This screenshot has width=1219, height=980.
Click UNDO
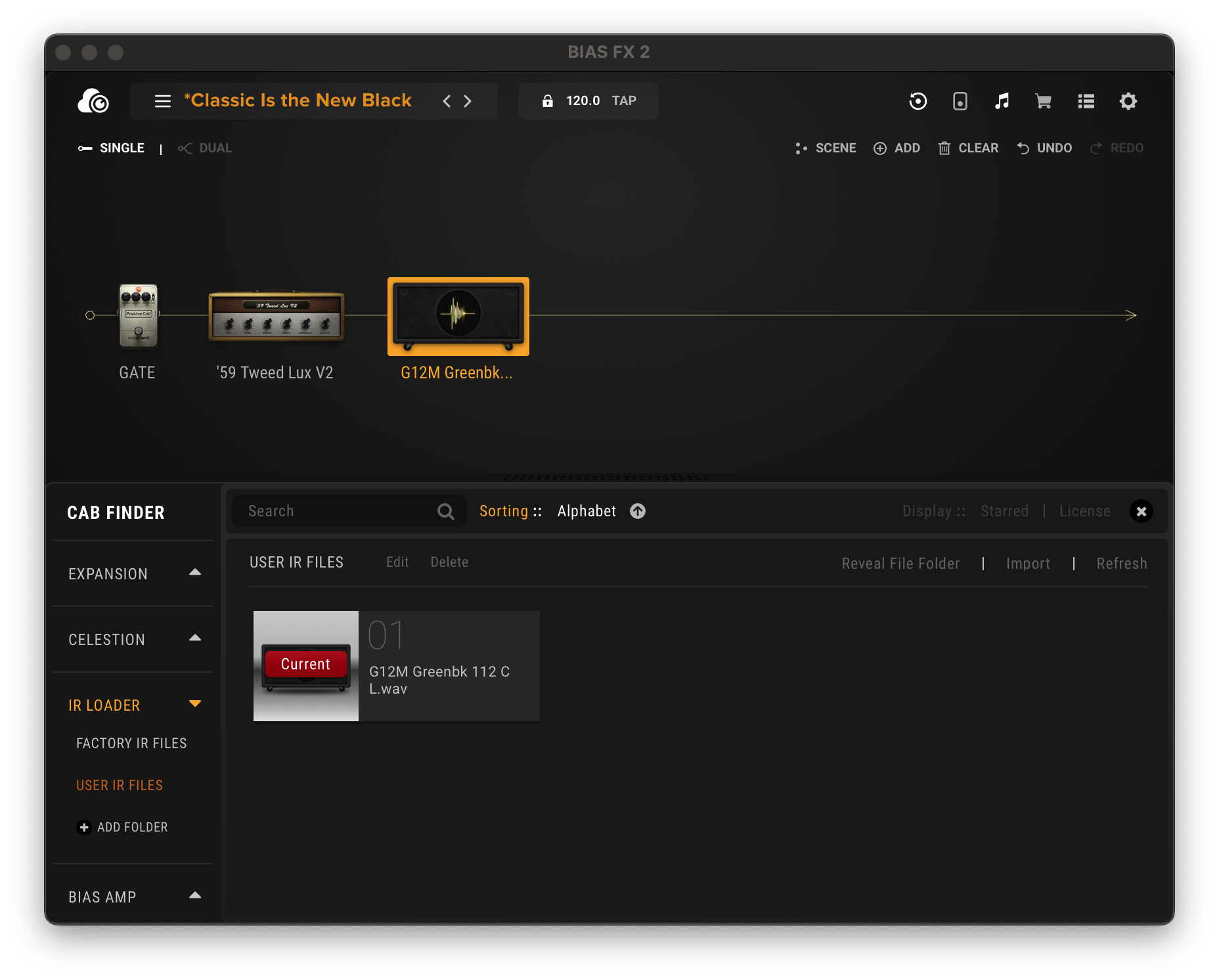pos(1044,148)
